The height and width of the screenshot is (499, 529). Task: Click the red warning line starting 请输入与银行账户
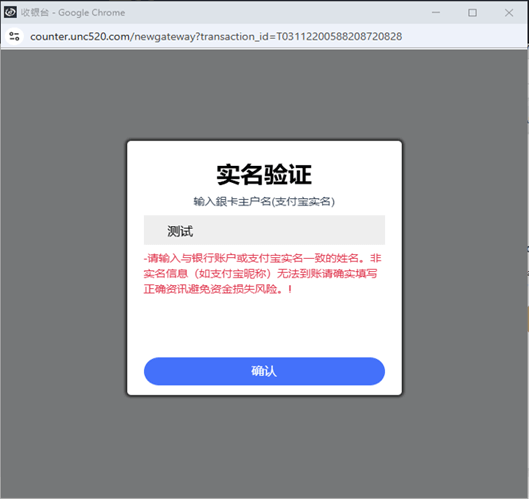point(262,258)
